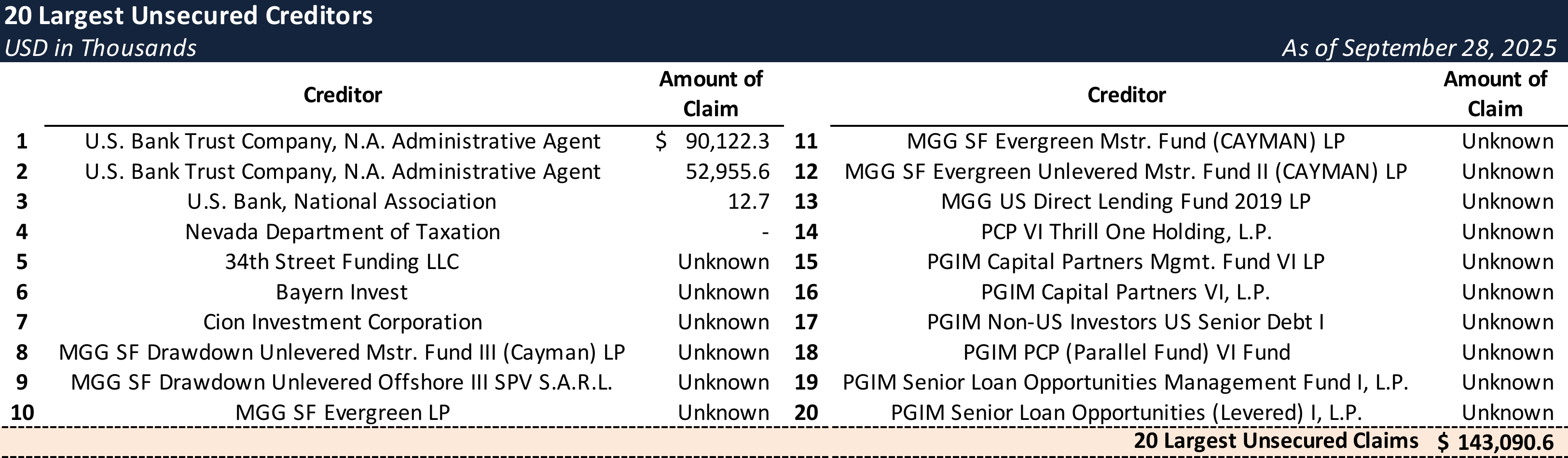1568x458 pixels.
Task: Select "Cion Investment Corporation" entry
Action: 342,322
